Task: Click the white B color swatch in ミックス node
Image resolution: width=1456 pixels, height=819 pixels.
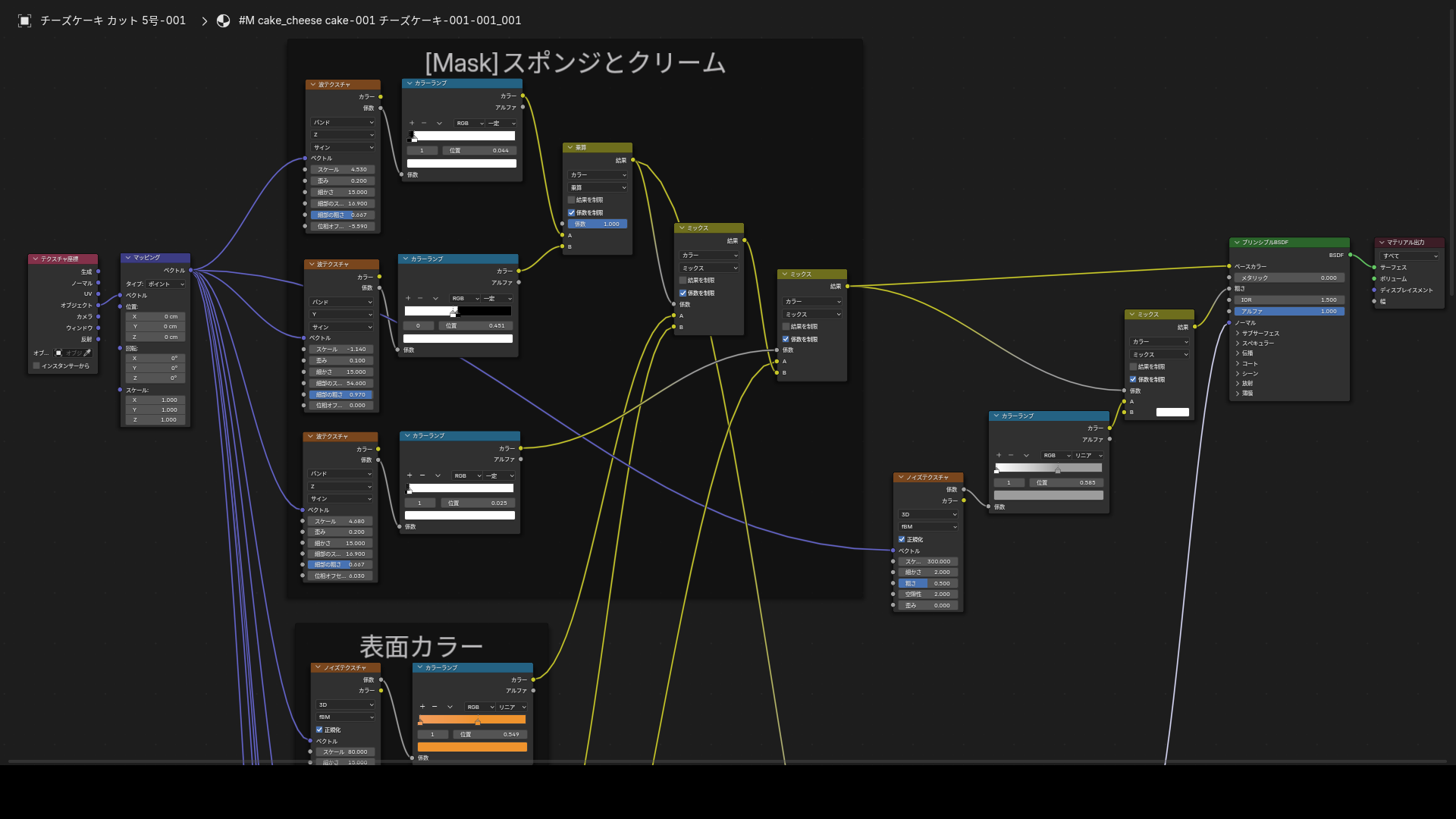Action: point(1172,413)
